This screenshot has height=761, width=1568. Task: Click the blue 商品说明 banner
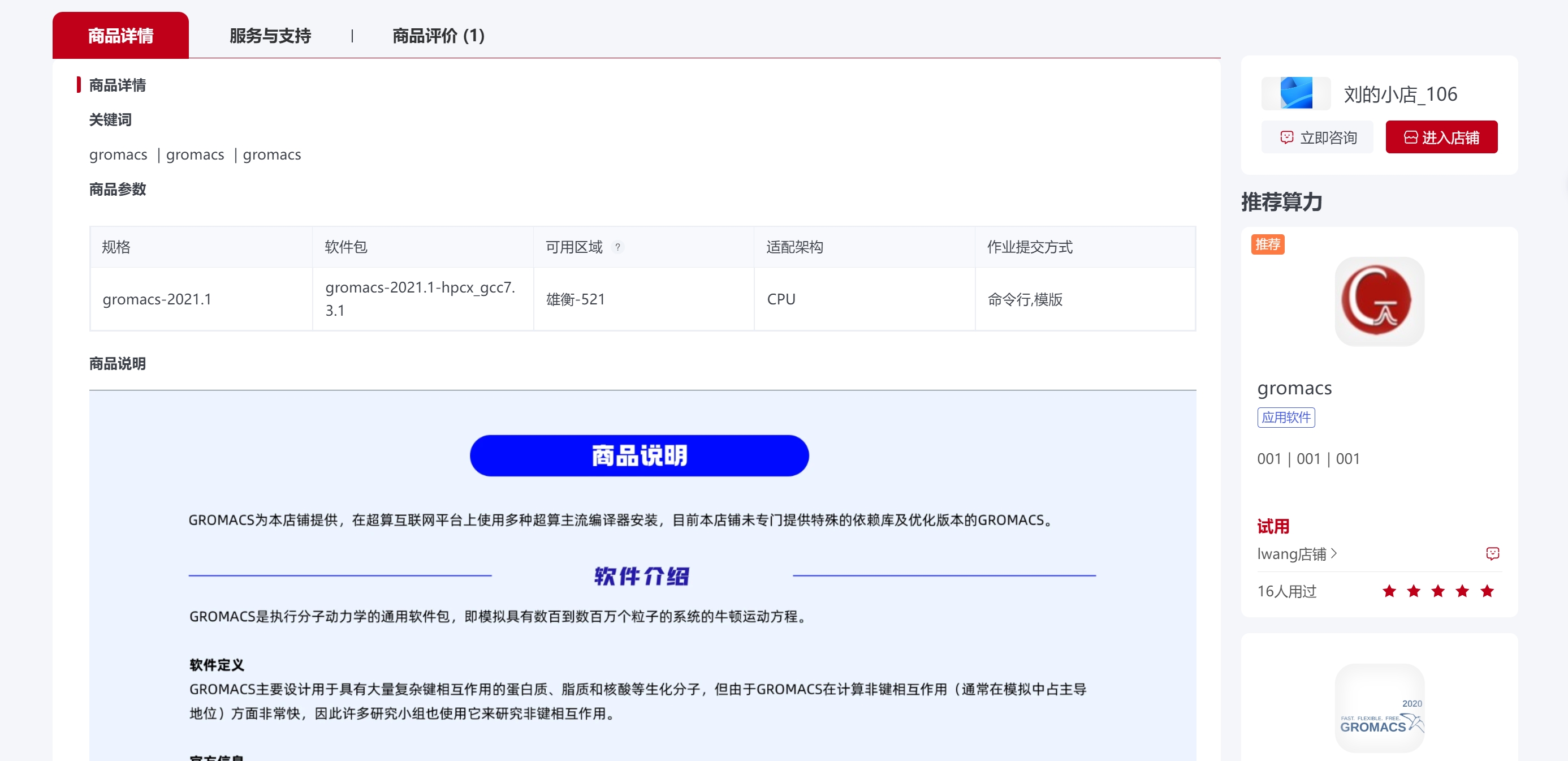(639, 455)
